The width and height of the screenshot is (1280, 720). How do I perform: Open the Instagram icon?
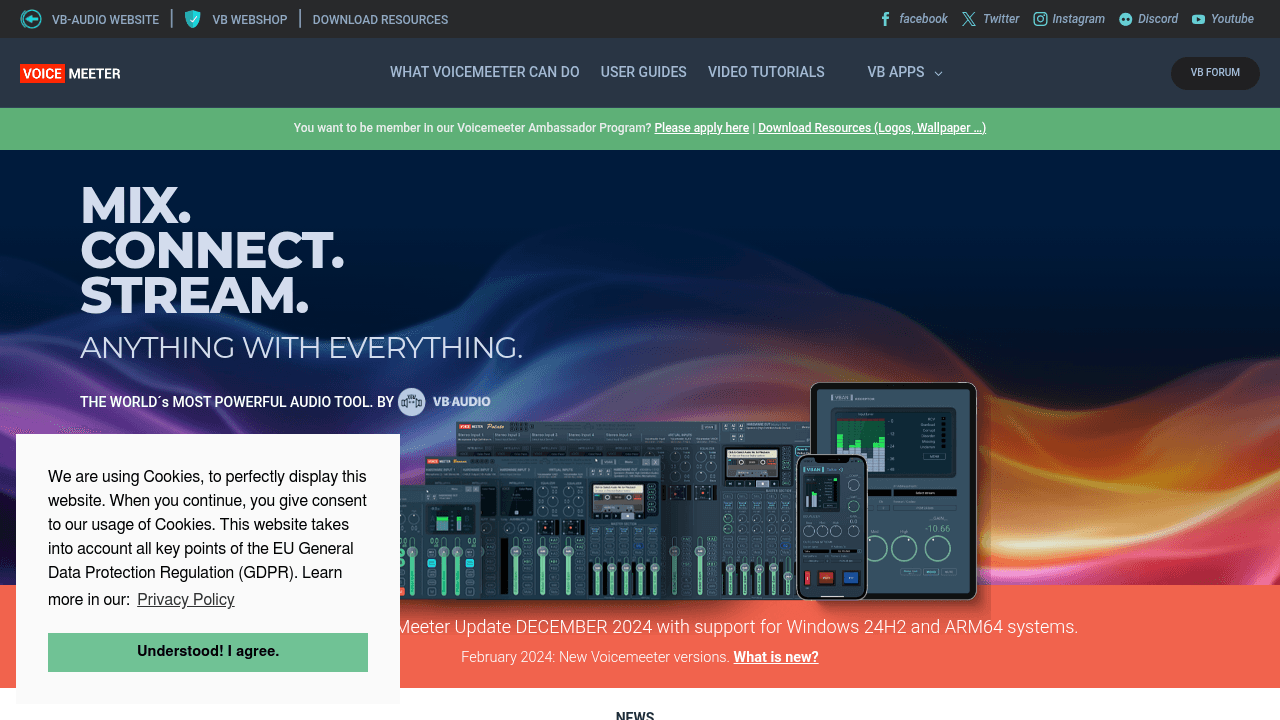click(x=1040, y=19)
